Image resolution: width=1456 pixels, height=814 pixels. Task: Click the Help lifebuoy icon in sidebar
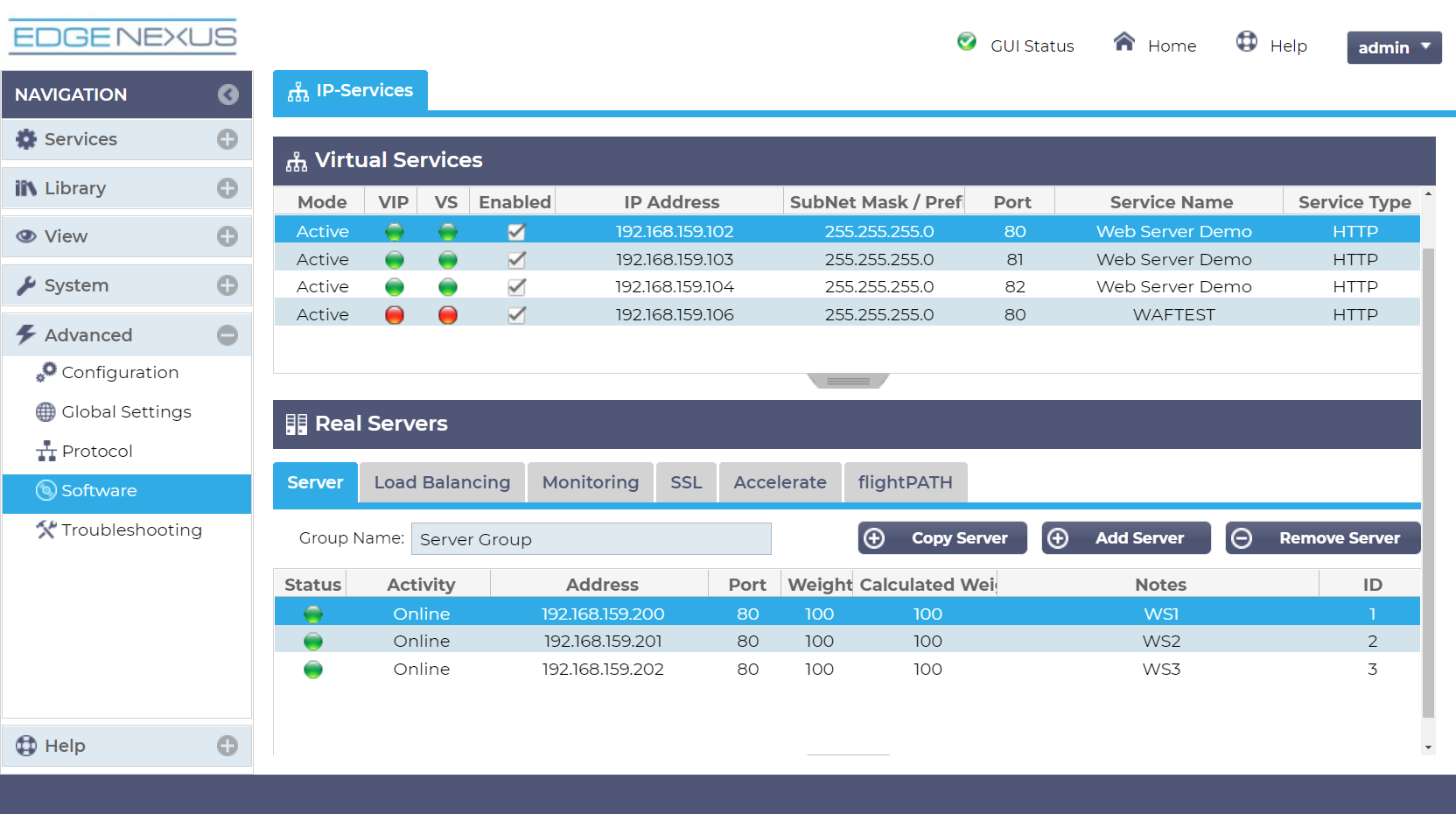pyautogui.click(x=26, y=746)
